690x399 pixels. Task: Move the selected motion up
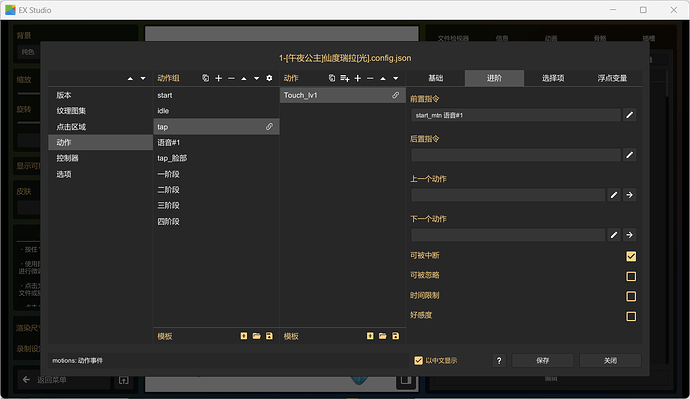click(x=383, y=78)
